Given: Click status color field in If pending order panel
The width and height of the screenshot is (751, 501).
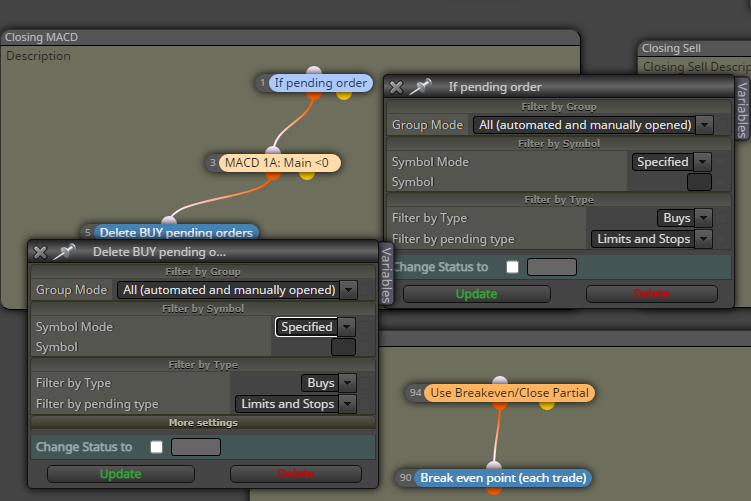Looking at the screenshot, I should coord(552,267).
